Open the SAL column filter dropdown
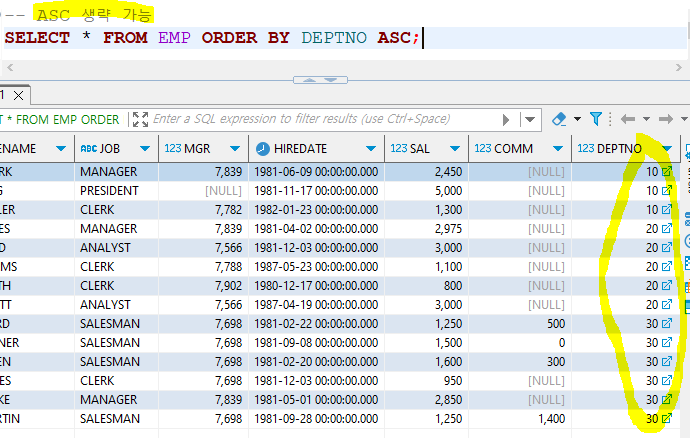Screen dimensions: 690x438 point(455,149)
